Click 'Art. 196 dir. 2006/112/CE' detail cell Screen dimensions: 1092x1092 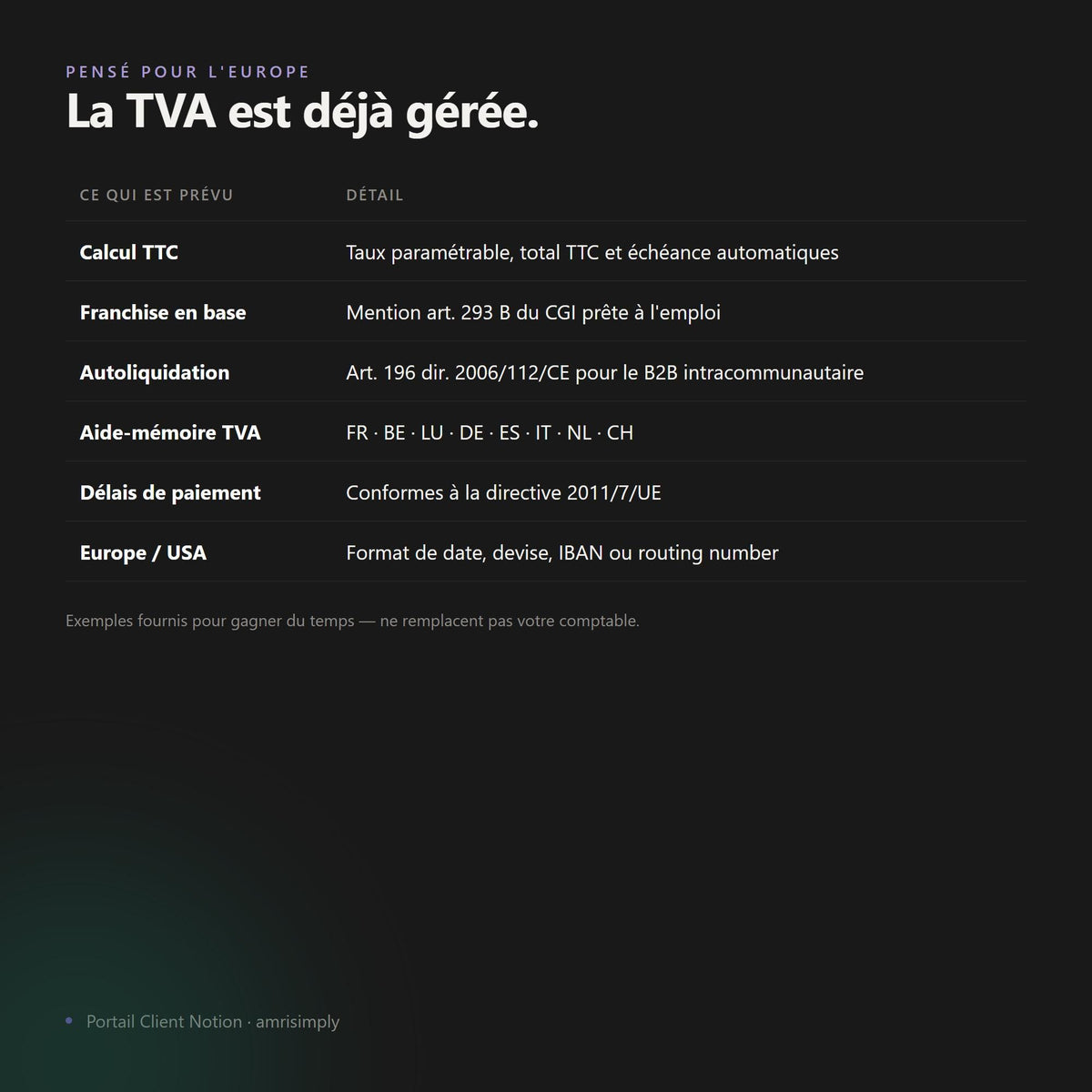pos(605,372)
